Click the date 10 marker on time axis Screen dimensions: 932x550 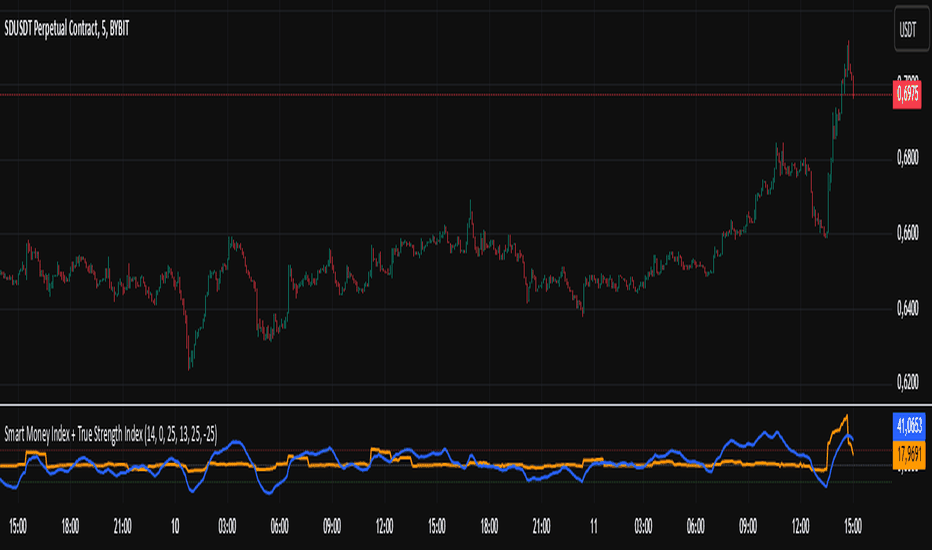[x=175, y=526]
